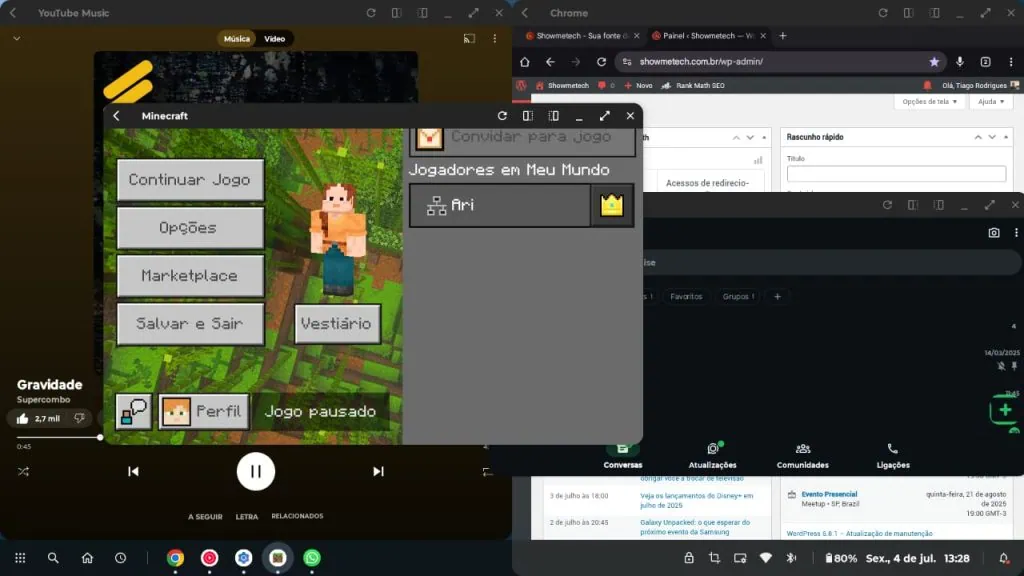Viewport: 1024px width, 576px height.
Task: Open the Comunidades tab in WhatsApp
Action: point(802,456)
